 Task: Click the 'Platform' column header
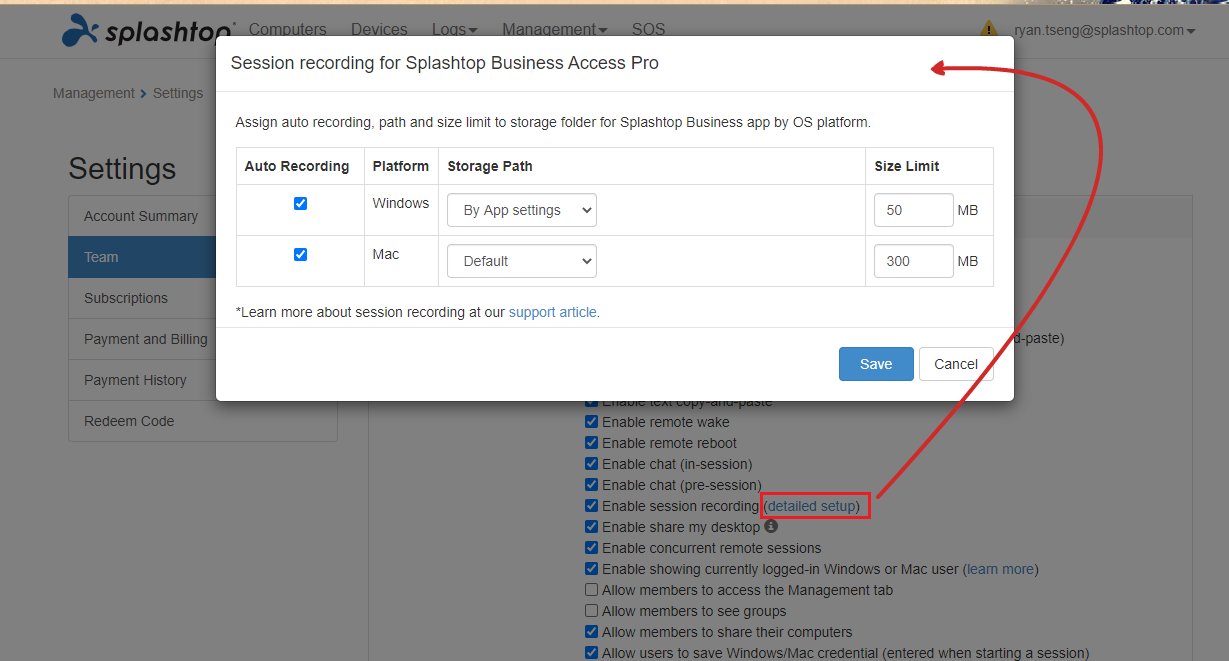[401, 166]
